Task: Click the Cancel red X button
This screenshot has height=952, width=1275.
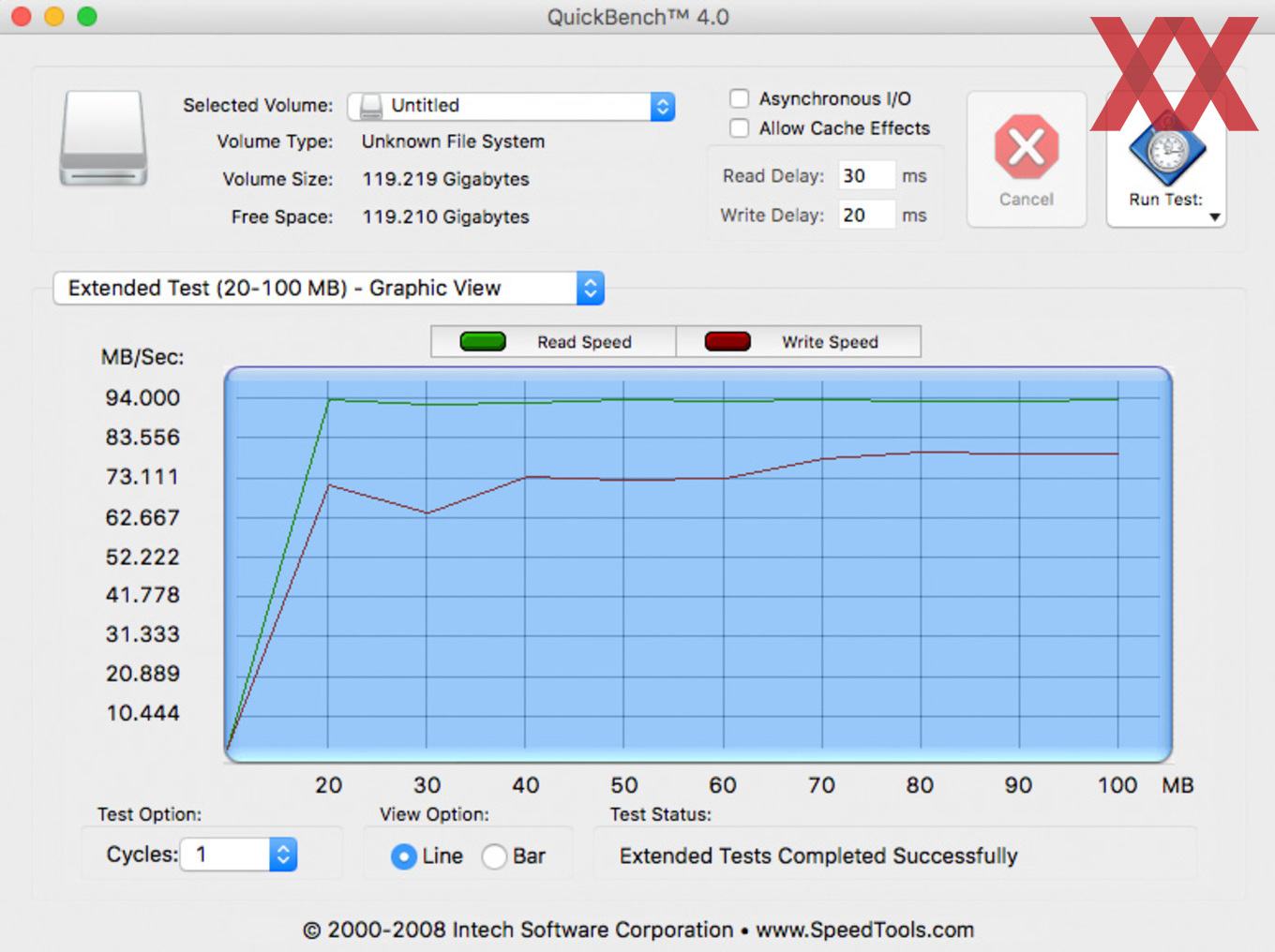Action: [x=1027, y=159]
